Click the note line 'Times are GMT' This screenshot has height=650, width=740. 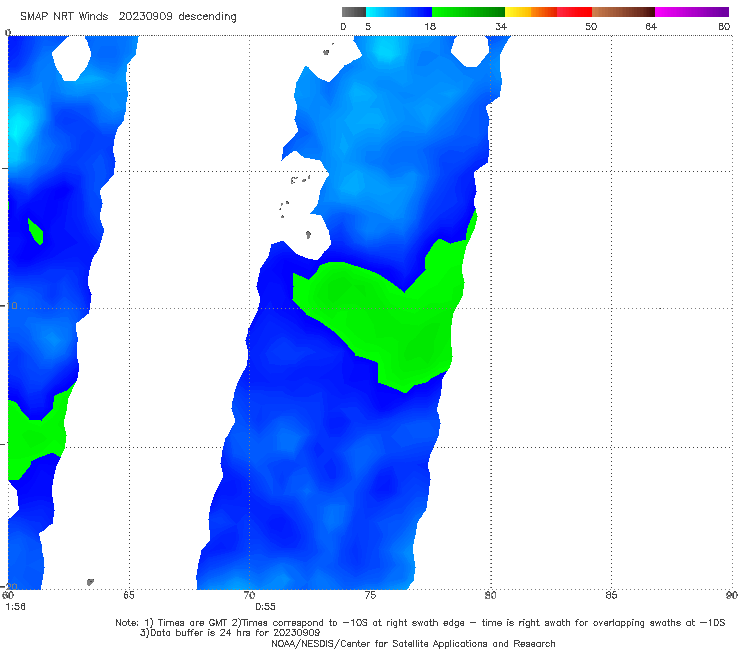[193, 623]
